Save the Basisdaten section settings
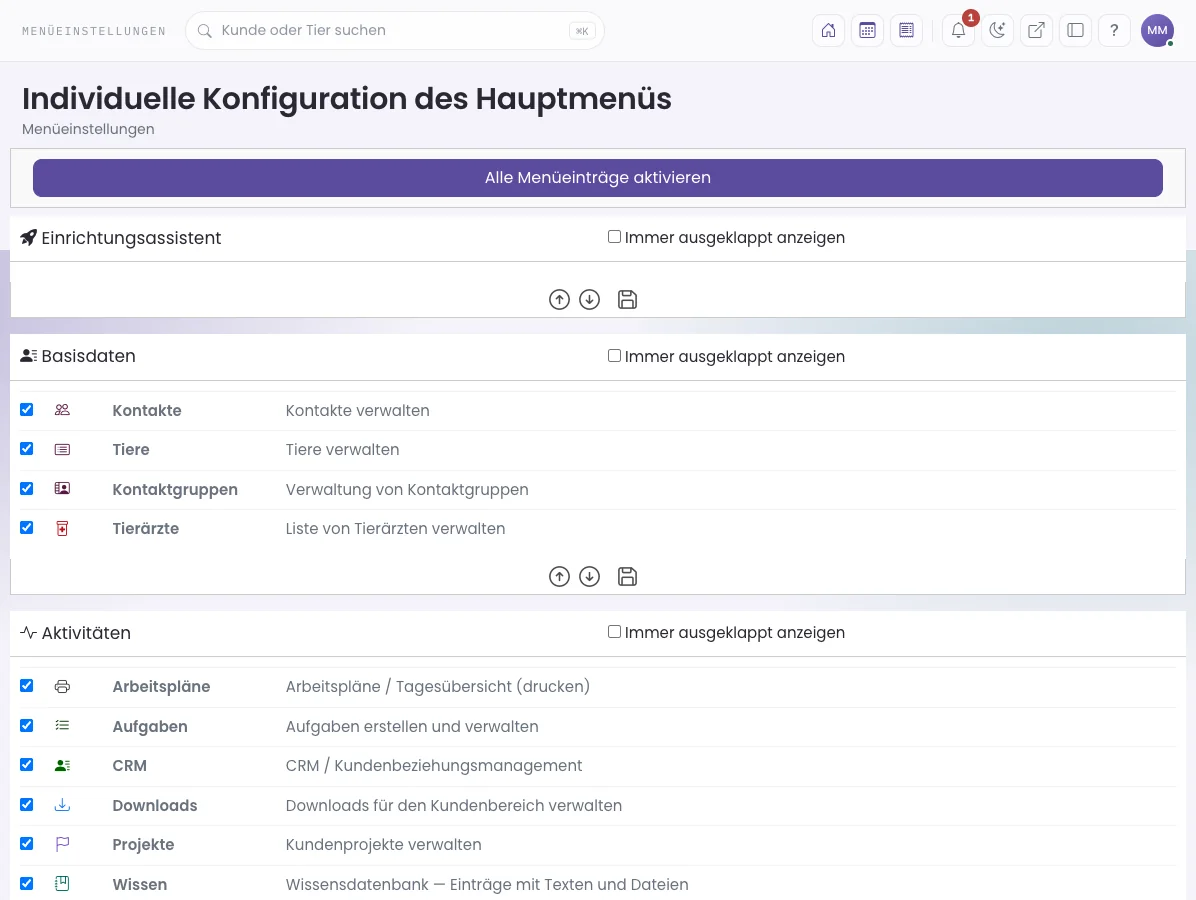 click(x=628, y=577)
